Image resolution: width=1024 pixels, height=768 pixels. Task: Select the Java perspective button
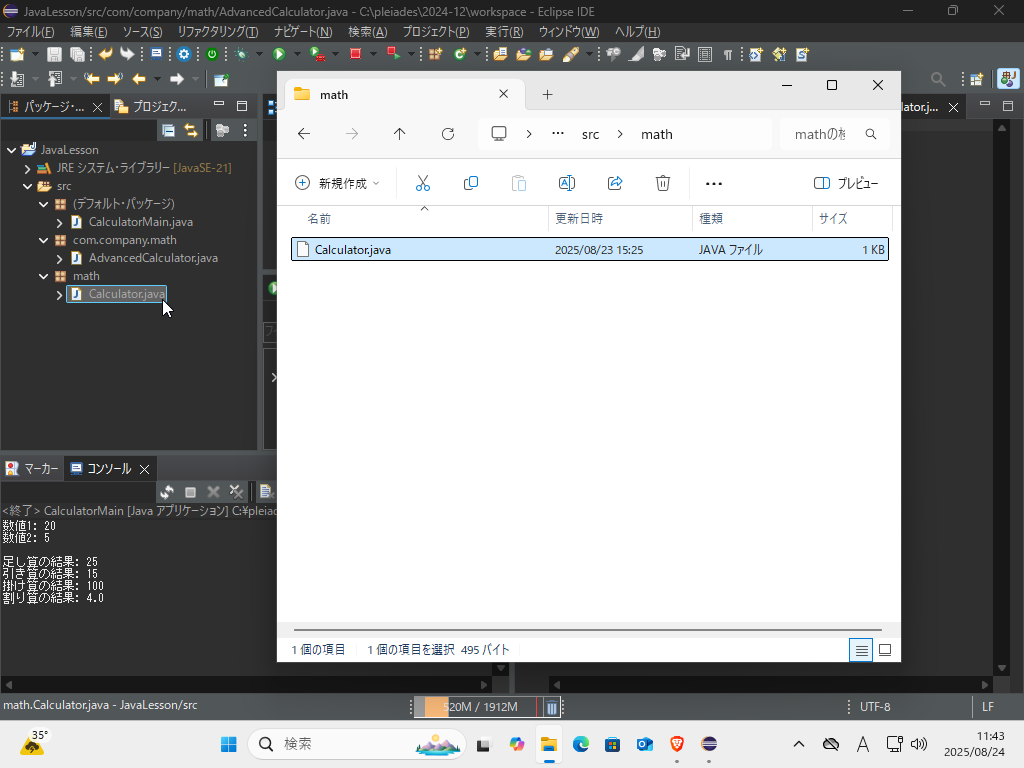(x=1008, y=79)
